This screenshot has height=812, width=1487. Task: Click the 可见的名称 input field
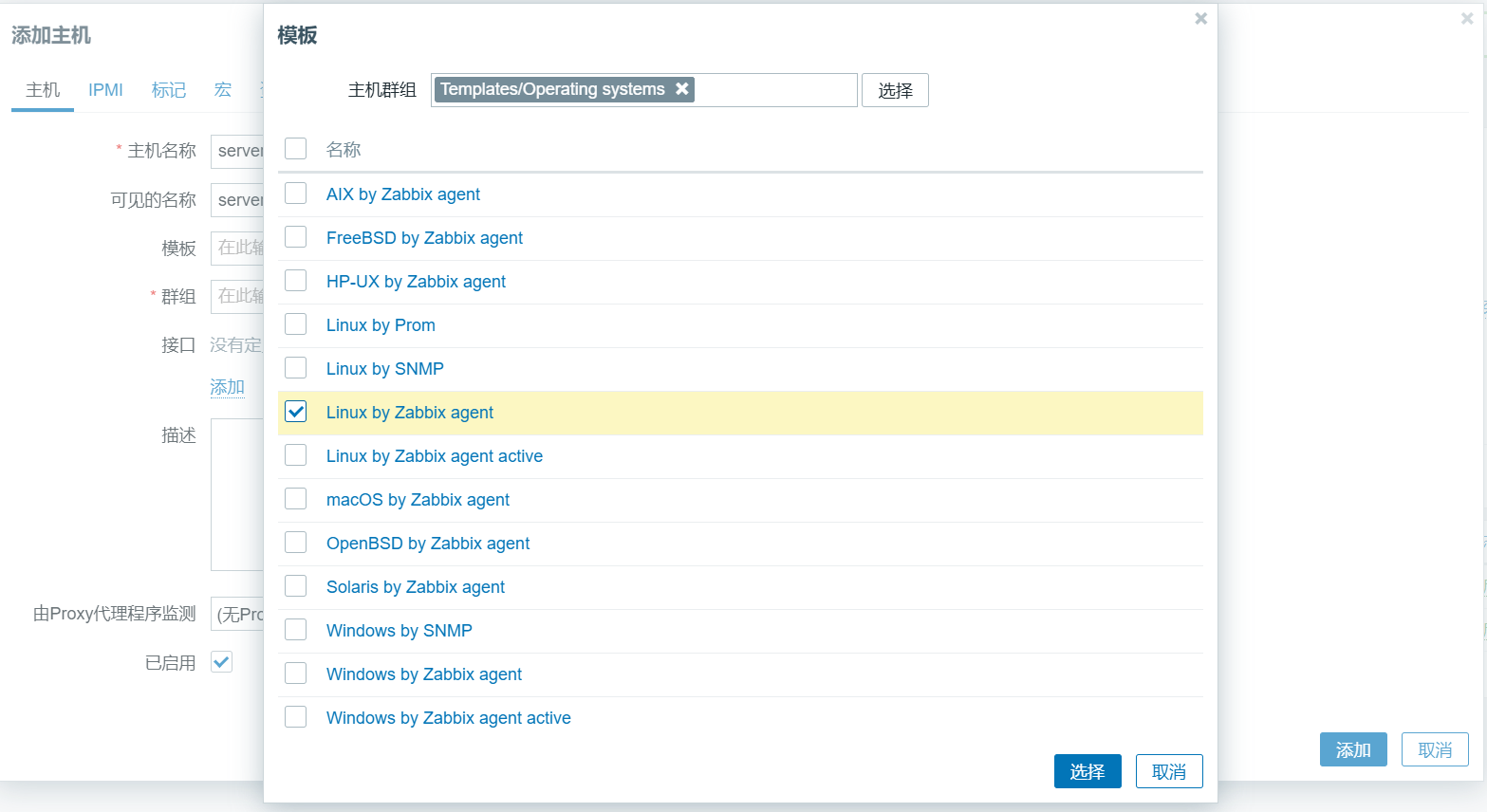[x=237, y=200]
